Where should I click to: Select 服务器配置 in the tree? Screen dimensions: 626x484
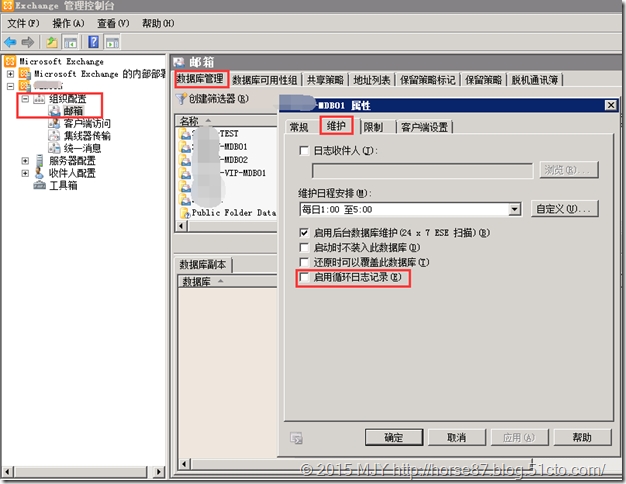[72, 161]
